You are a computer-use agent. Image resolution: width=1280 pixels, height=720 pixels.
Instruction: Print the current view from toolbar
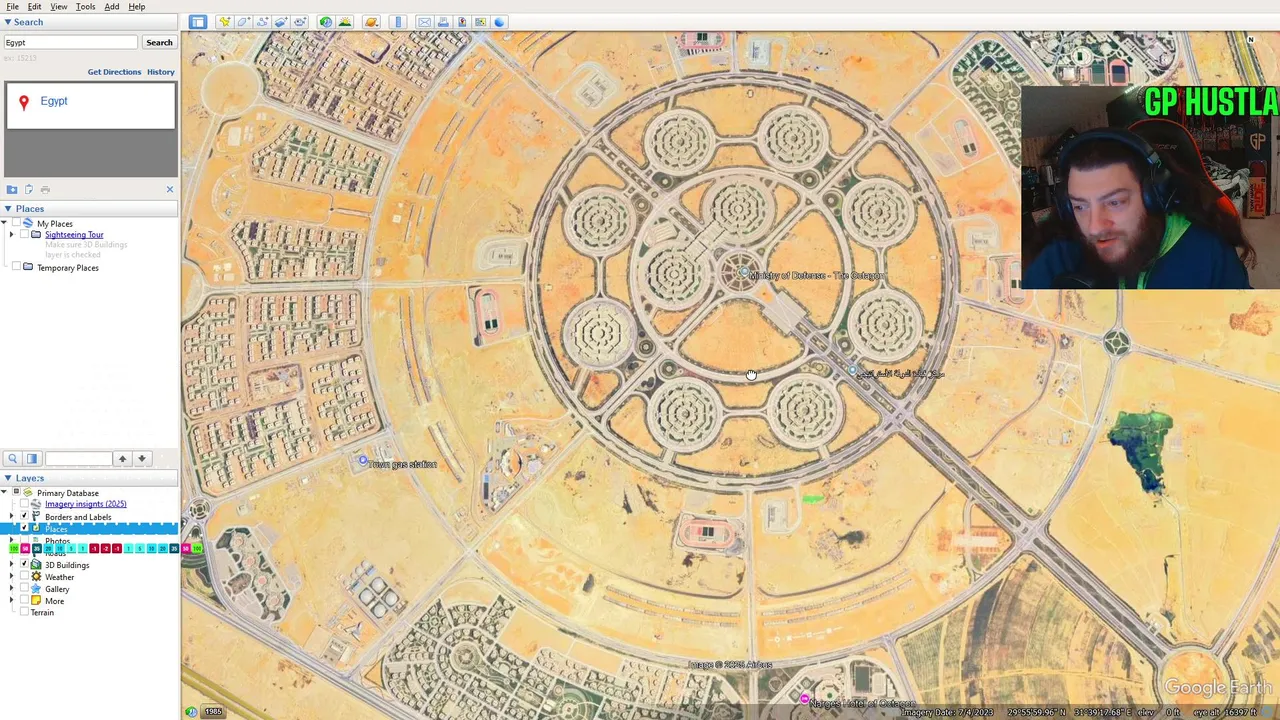click(443, 22)
